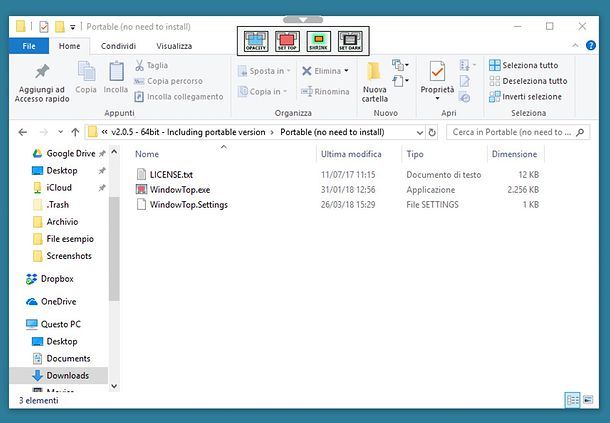Click the Rinomina button

325,91
